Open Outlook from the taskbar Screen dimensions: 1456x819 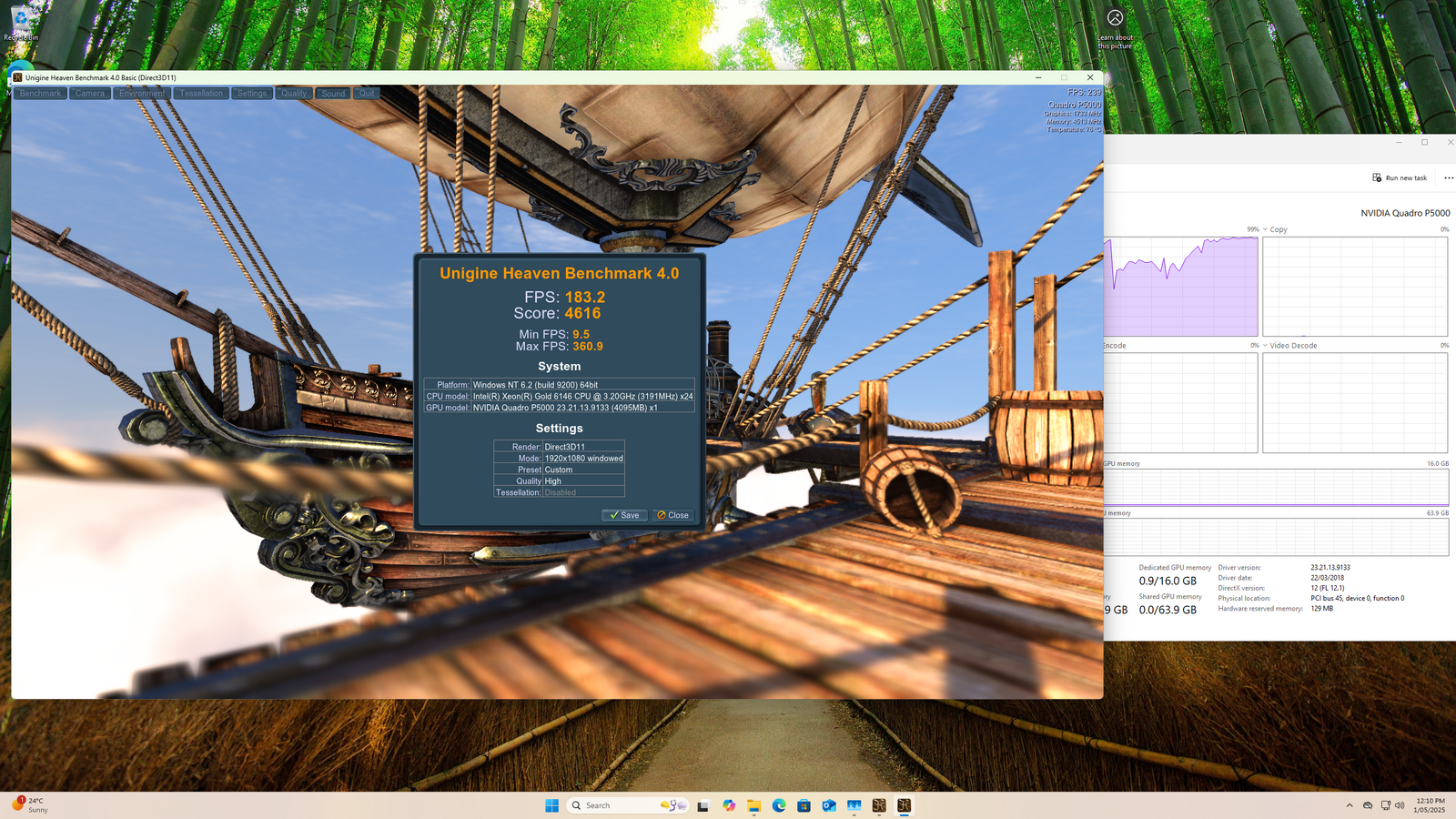point(829,805)
